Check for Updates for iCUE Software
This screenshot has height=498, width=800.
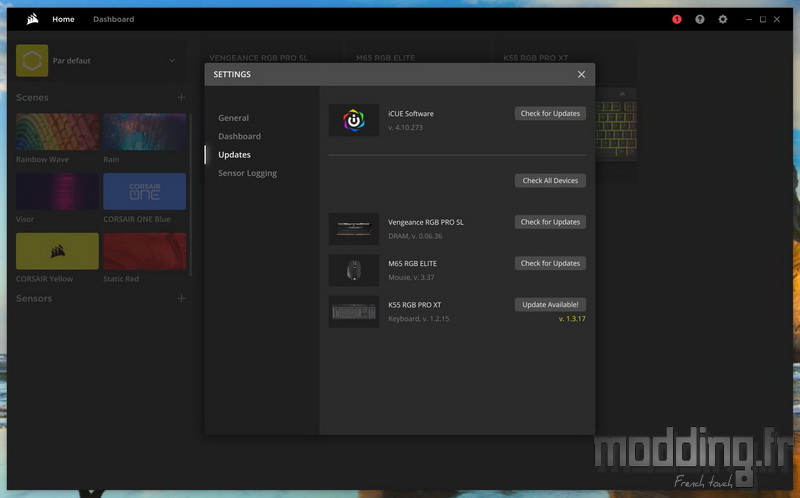point(550,113)
